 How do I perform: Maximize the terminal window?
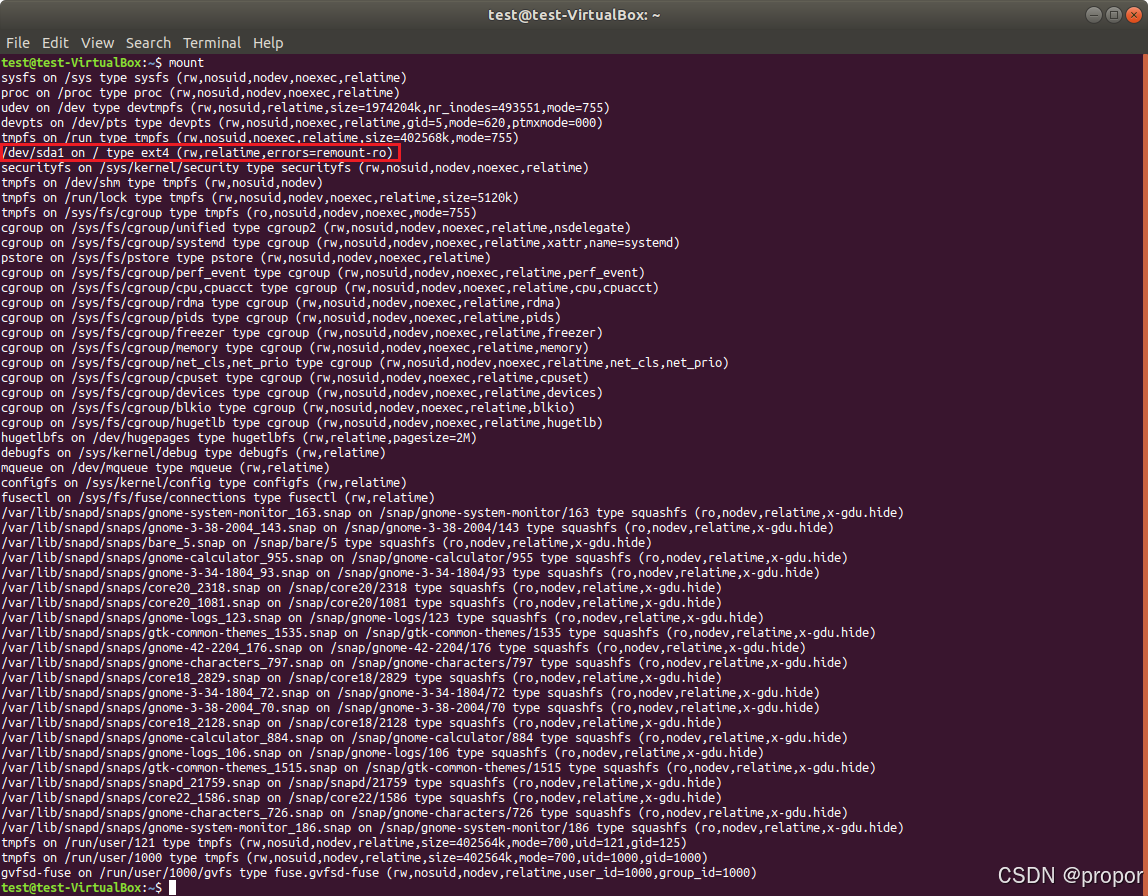pos(1114,15)
